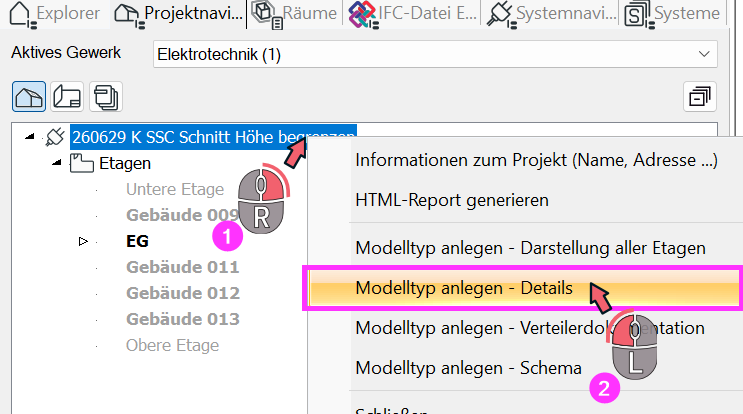Click the Räume tab cube icon
Screen dimensions: 743x414
point(267,14)
